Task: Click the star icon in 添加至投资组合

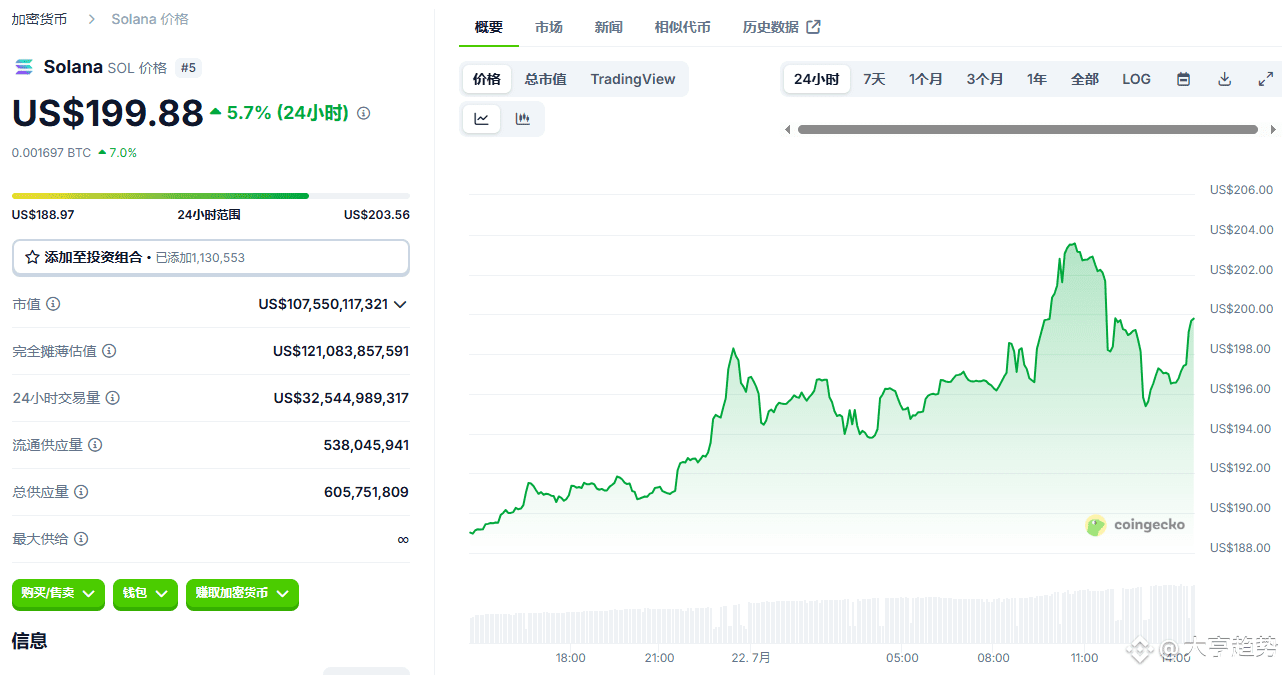Action: (32, 257)
